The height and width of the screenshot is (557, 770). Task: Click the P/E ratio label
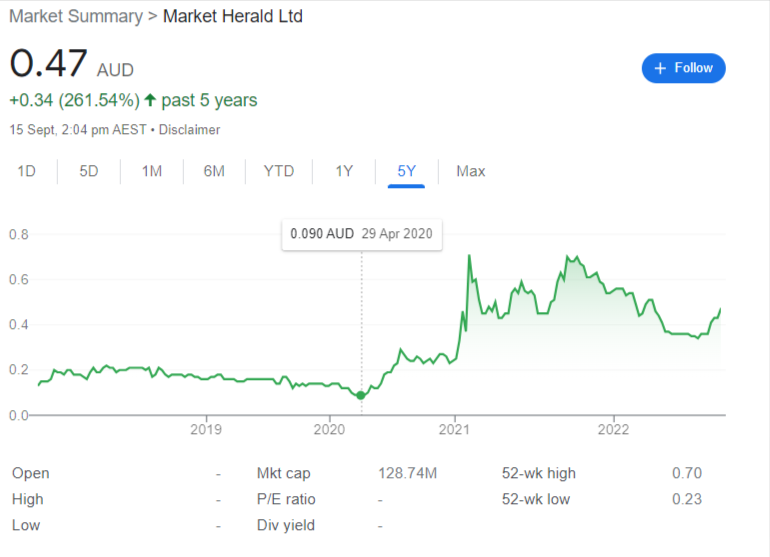286,499
